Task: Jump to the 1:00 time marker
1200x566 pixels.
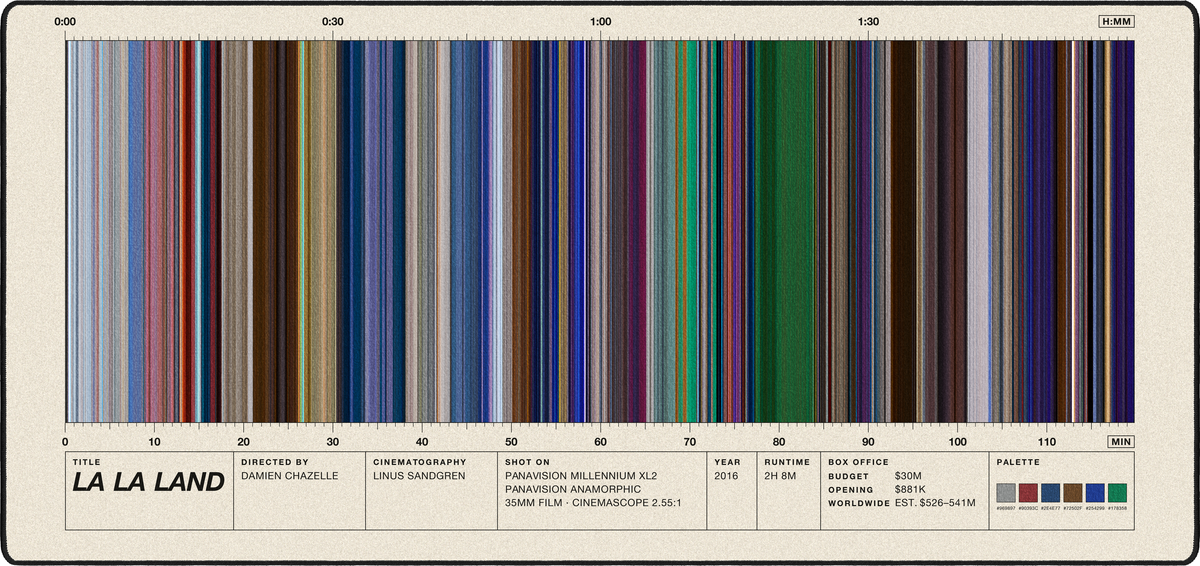Action: coord(601,21)
